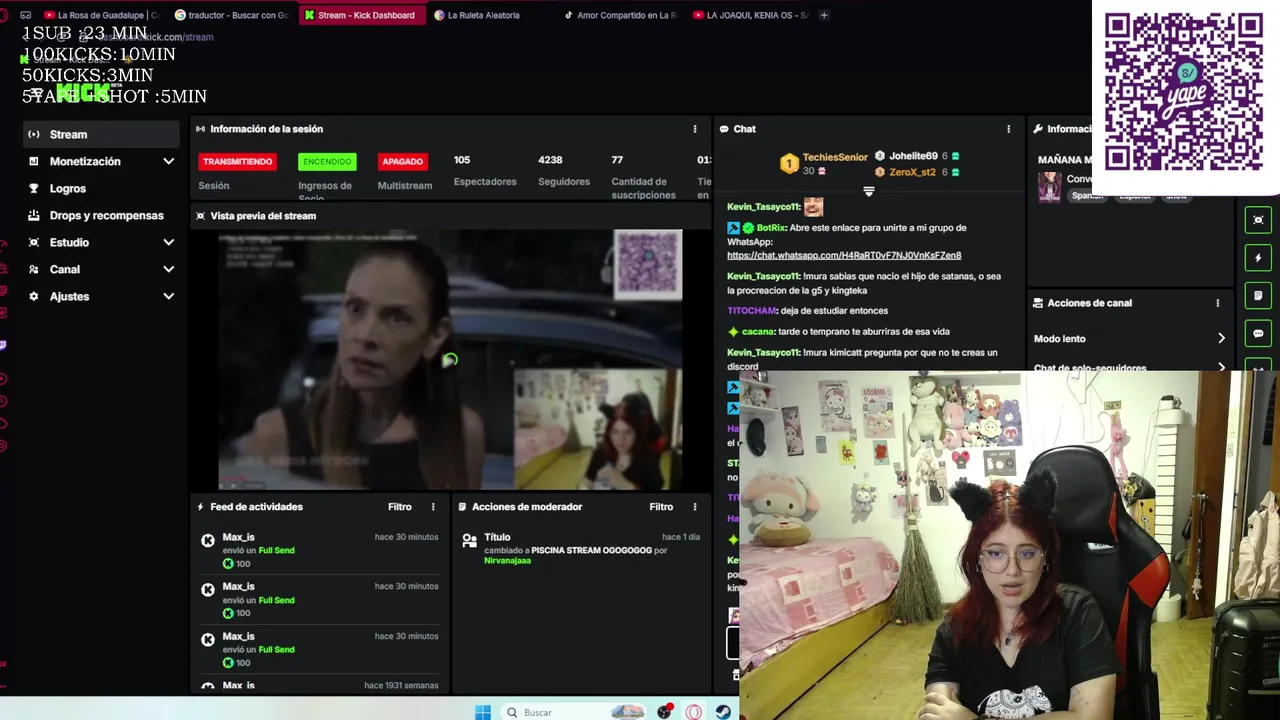Click the Ajustes gear icon
This screenshot has width=1280, height=720.
click(34, 296)
